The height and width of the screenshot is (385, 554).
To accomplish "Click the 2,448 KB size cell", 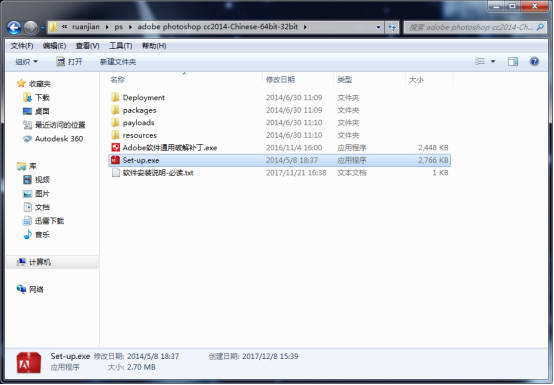I will (433, 148).
